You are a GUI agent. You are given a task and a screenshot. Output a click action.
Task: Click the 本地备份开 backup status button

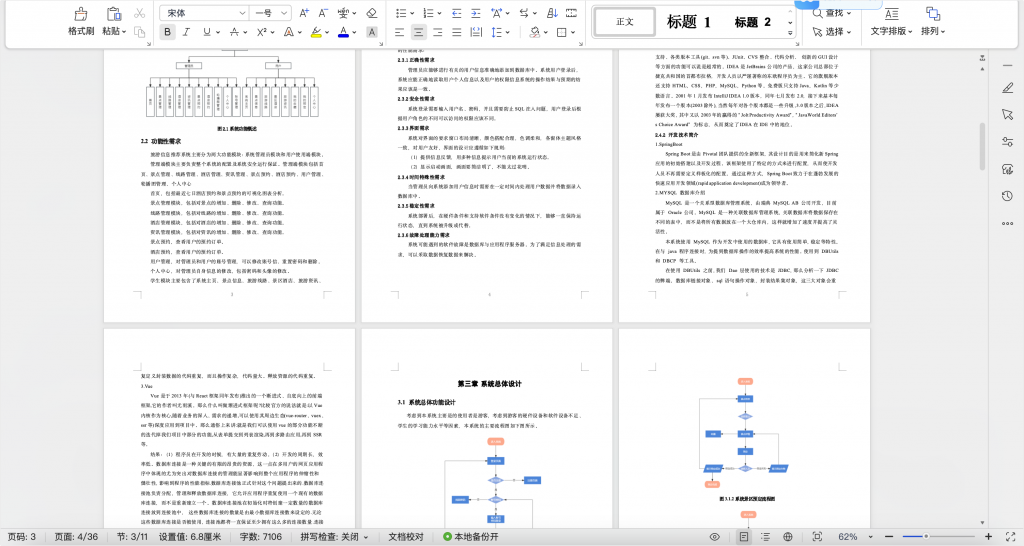(x=470, y=536)
